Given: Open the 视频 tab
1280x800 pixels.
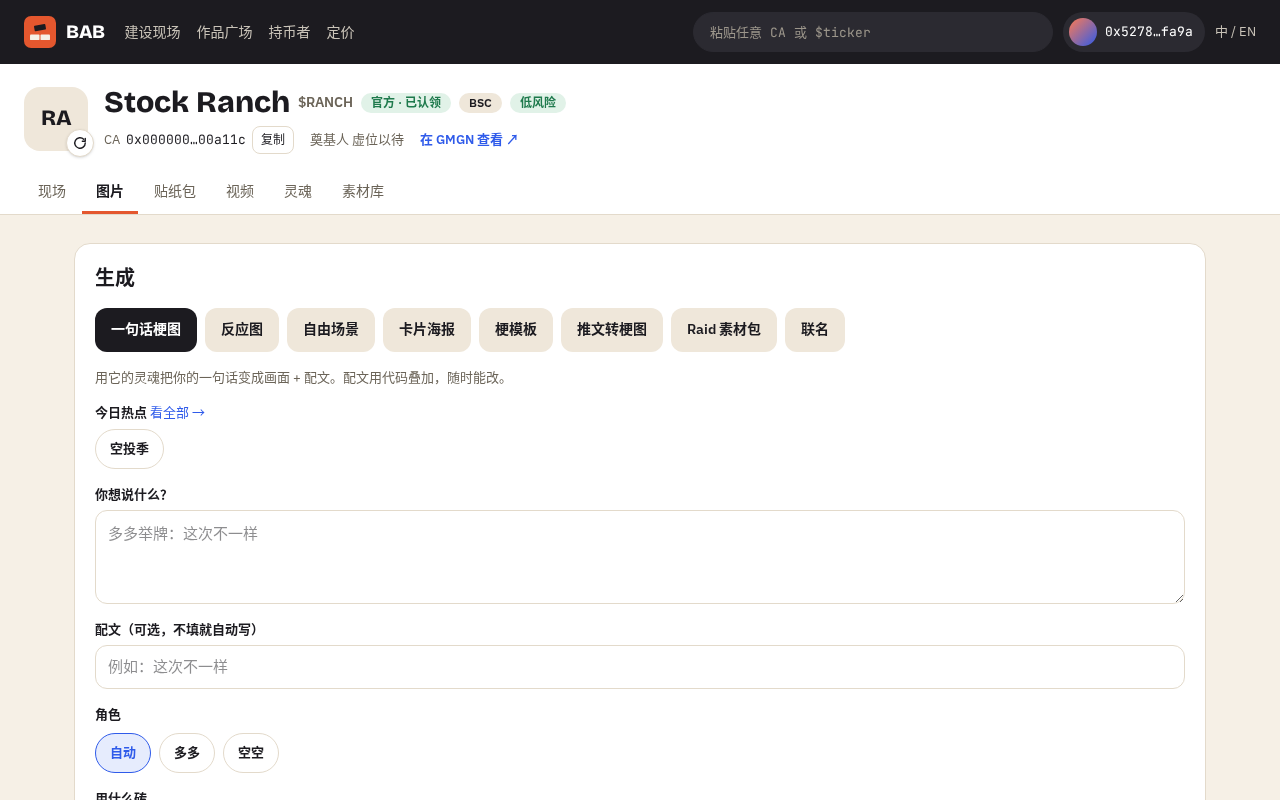Looking at the screenshot, I should (240, 191).
